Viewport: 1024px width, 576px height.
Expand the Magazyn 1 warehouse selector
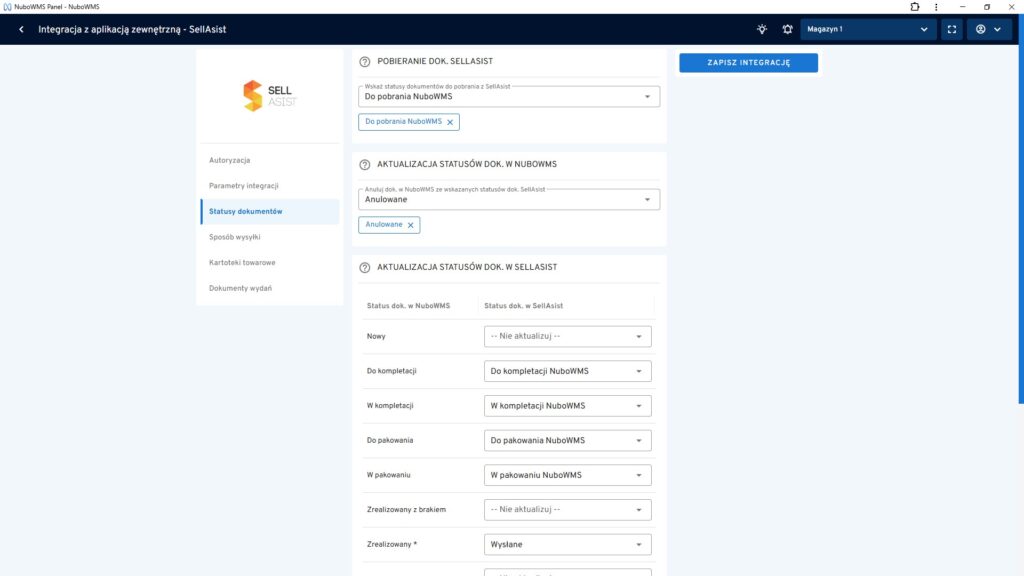tap(868, 29)
